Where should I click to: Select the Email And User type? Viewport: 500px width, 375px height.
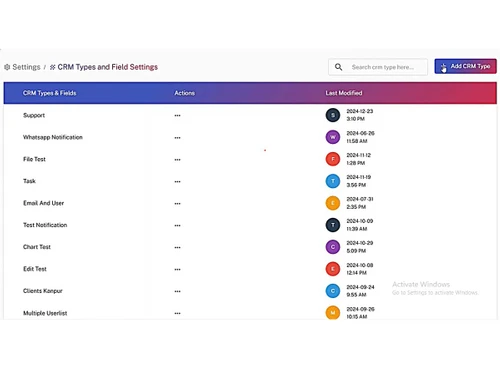pyautogui.click(x=43, y=203)
